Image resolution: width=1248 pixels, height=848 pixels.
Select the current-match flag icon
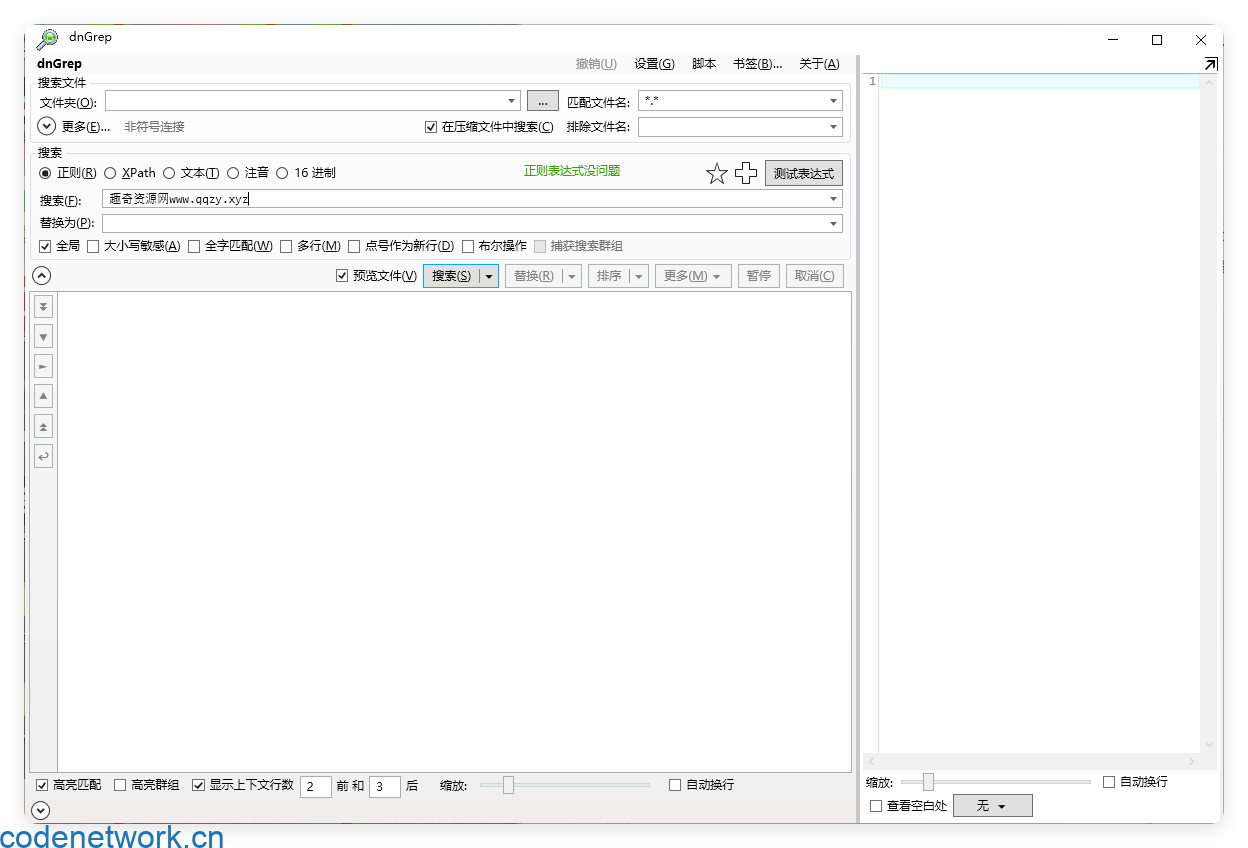tap(43, 366)
